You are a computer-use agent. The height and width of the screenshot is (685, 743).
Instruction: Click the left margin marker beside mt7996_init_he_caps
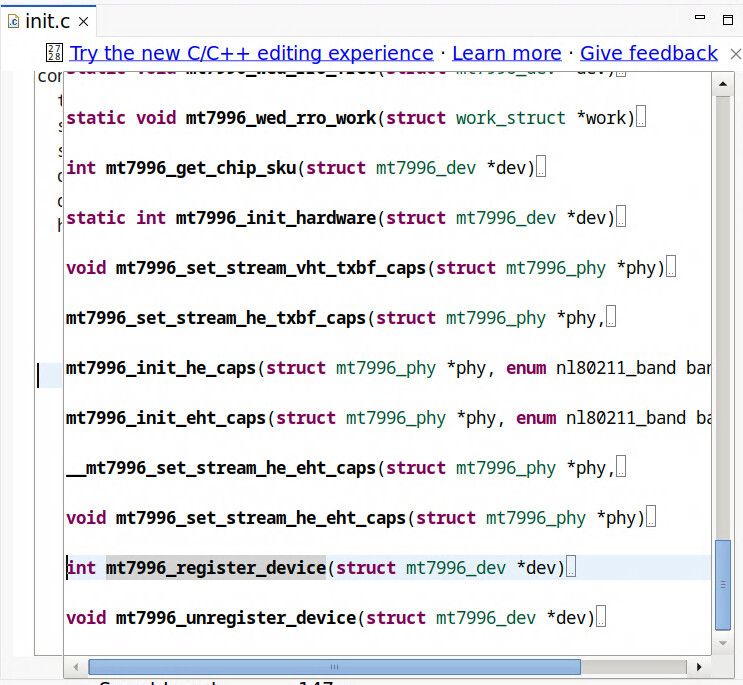tap(50, 375)
